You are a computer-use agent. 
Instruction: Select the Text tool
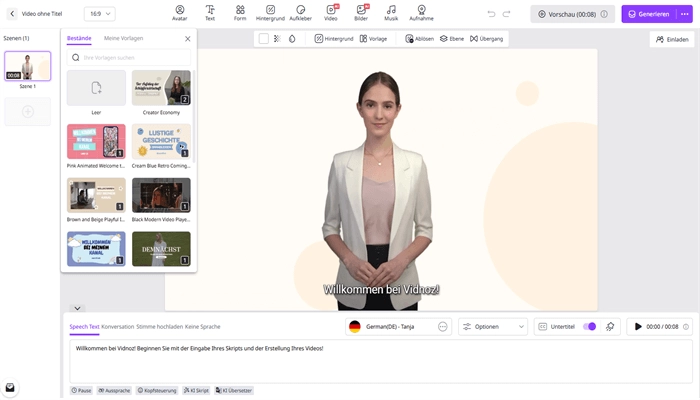click(210, 13)
